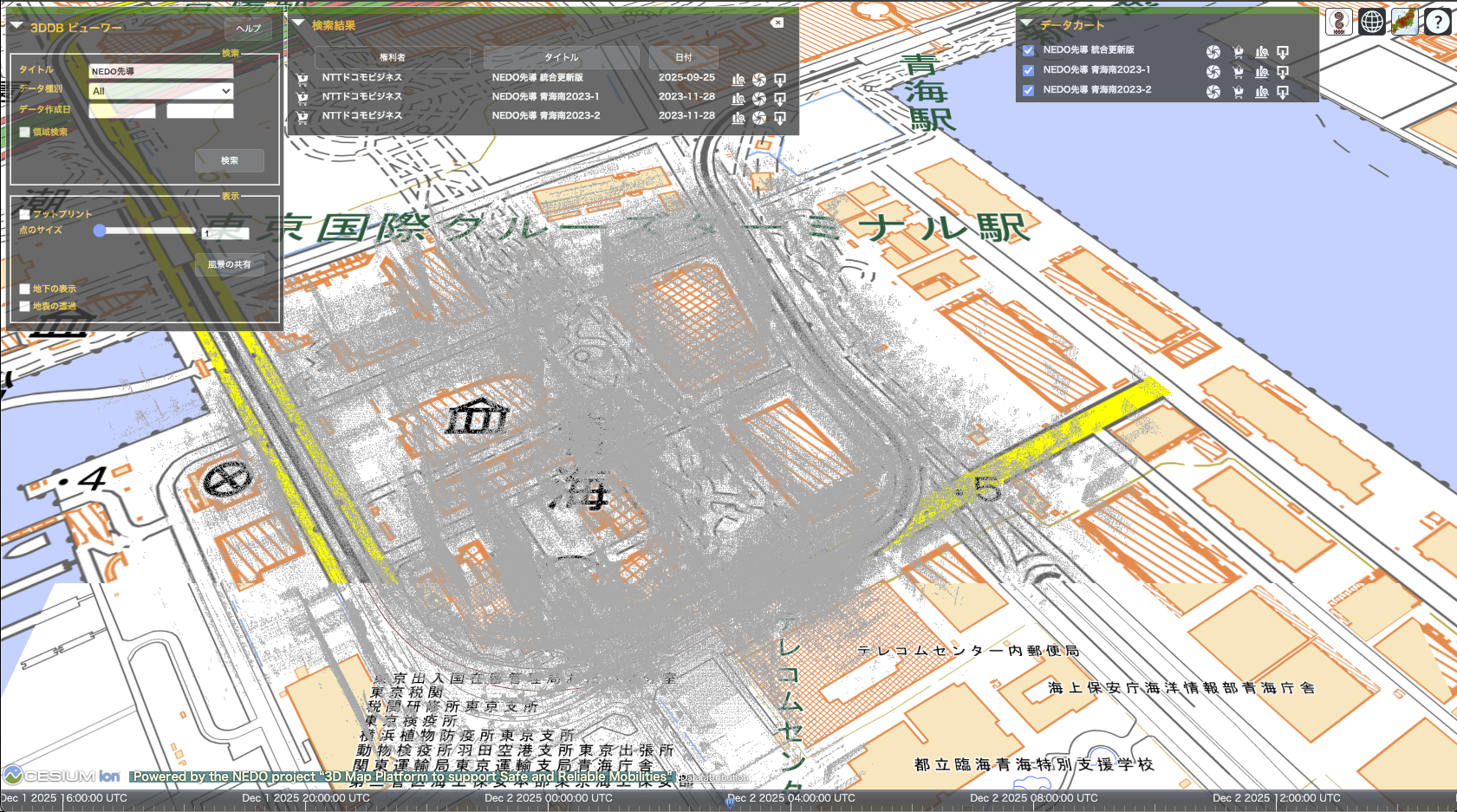Add NEDO先導 統合更新版 result to cart
Image resolution: width=1457 pixels, height=812 pixels.
pyautogui.click(x=302, y=78)
